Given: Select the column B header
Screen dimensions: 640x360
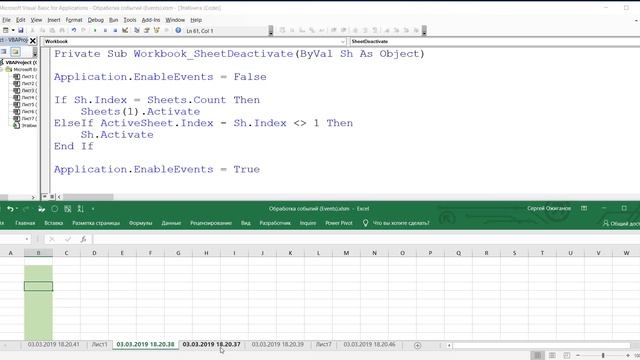Looking at the screenshot, I should 38,253.
